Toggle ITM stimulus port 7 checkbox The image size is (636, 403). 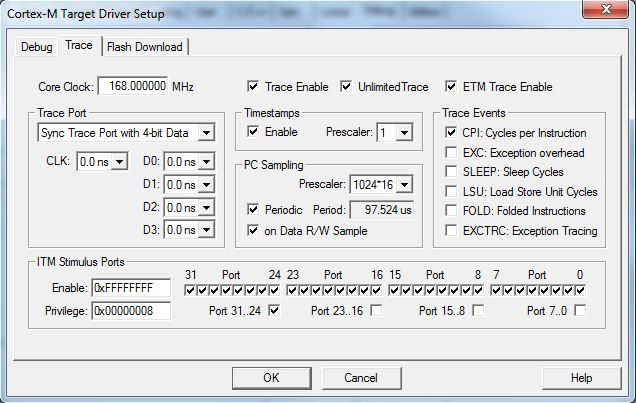(496, 290)
